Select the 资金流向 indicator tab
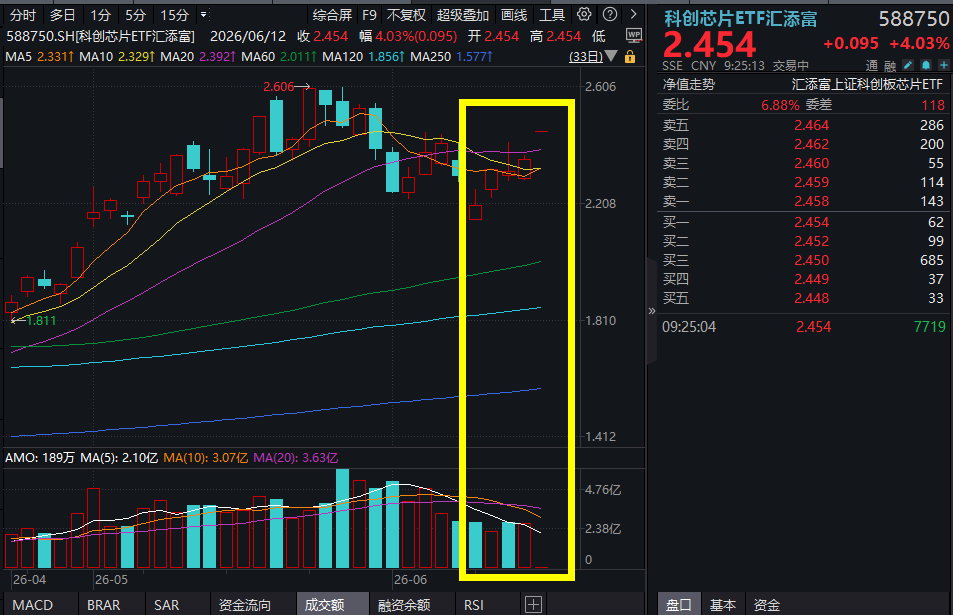The width and height of the screenshot is (953, 615). (245, 605)
